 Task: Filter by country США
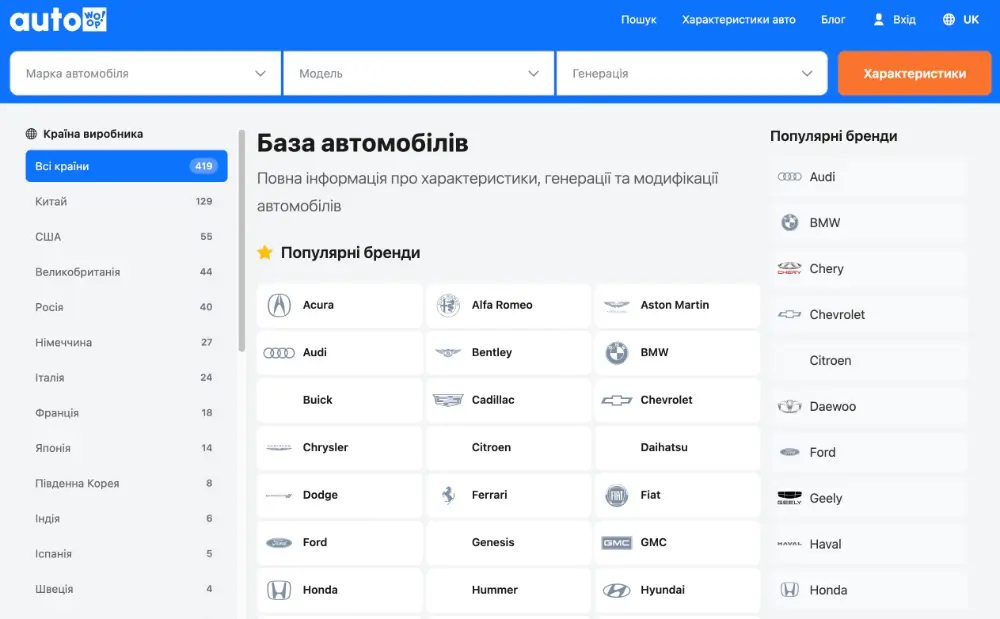(126, 237)
